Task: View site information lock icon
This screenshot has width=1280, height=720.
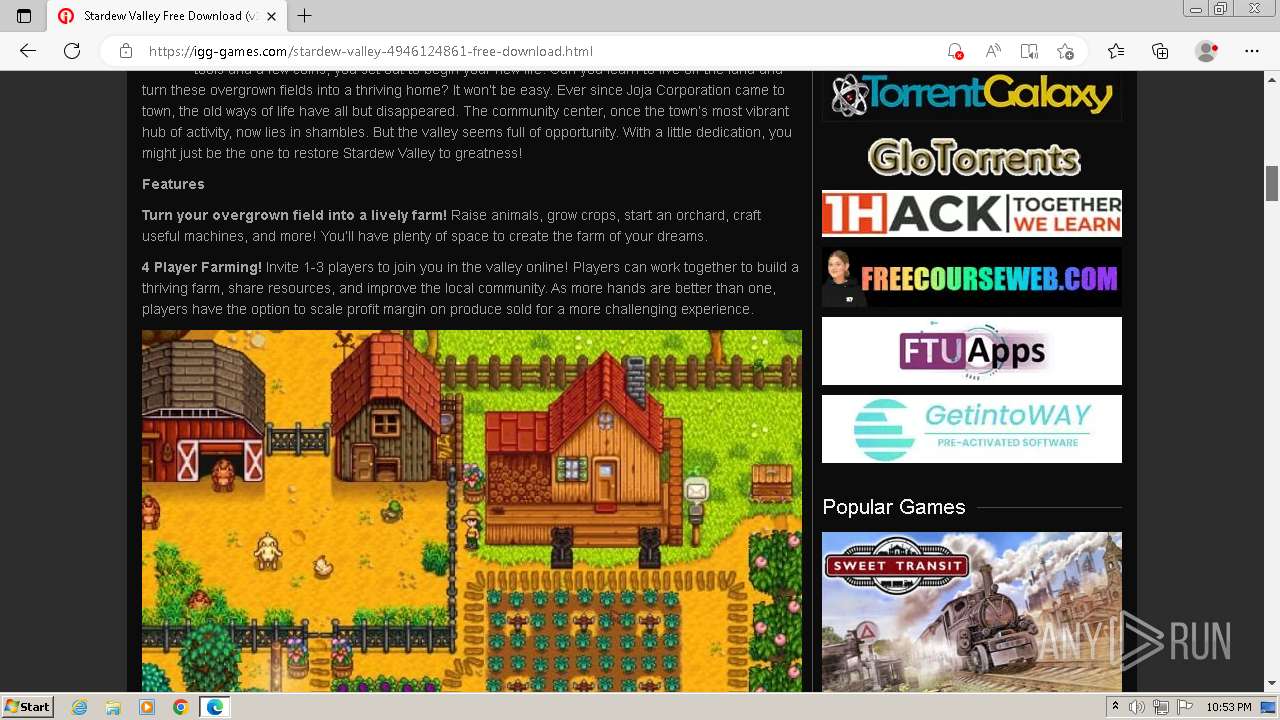Action: (x=125, y=51)
